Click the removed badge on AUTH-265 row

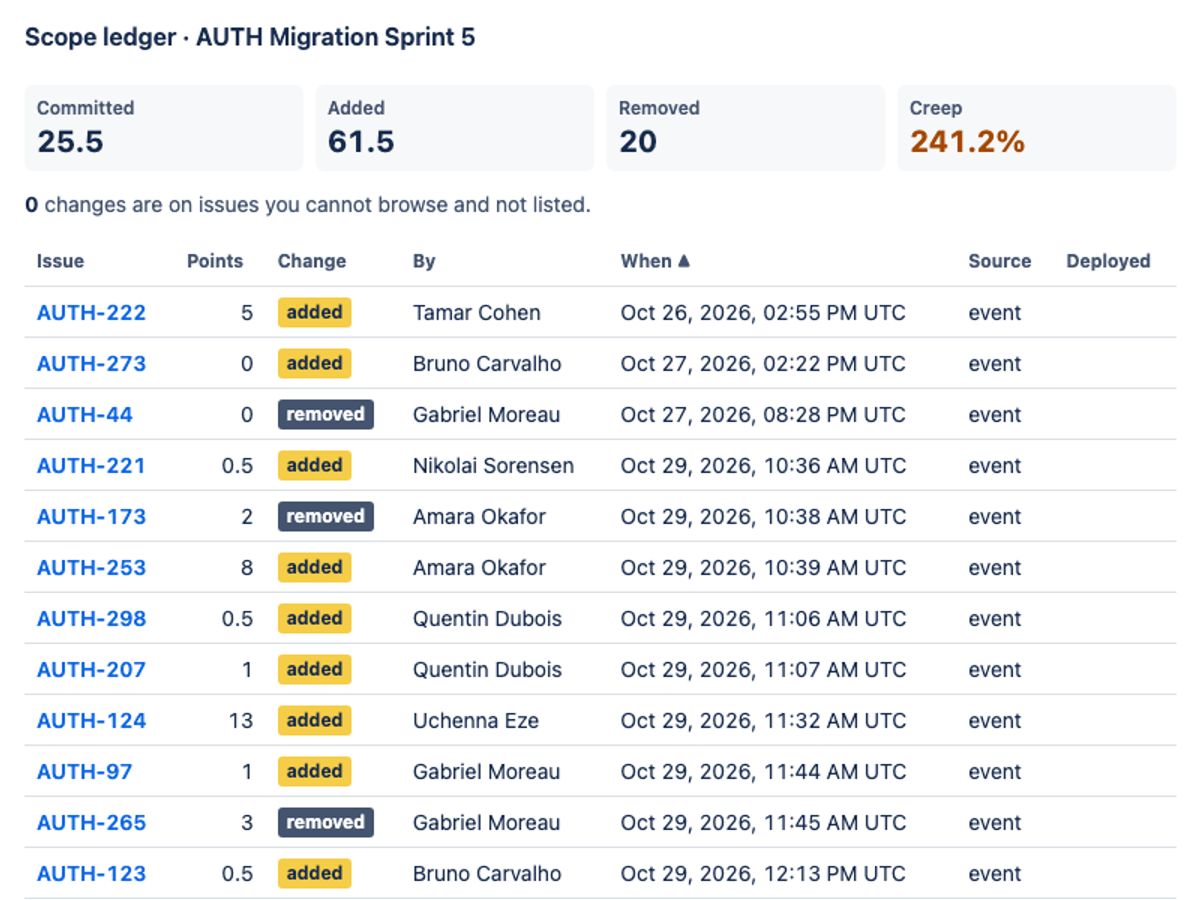coord(326,822)
